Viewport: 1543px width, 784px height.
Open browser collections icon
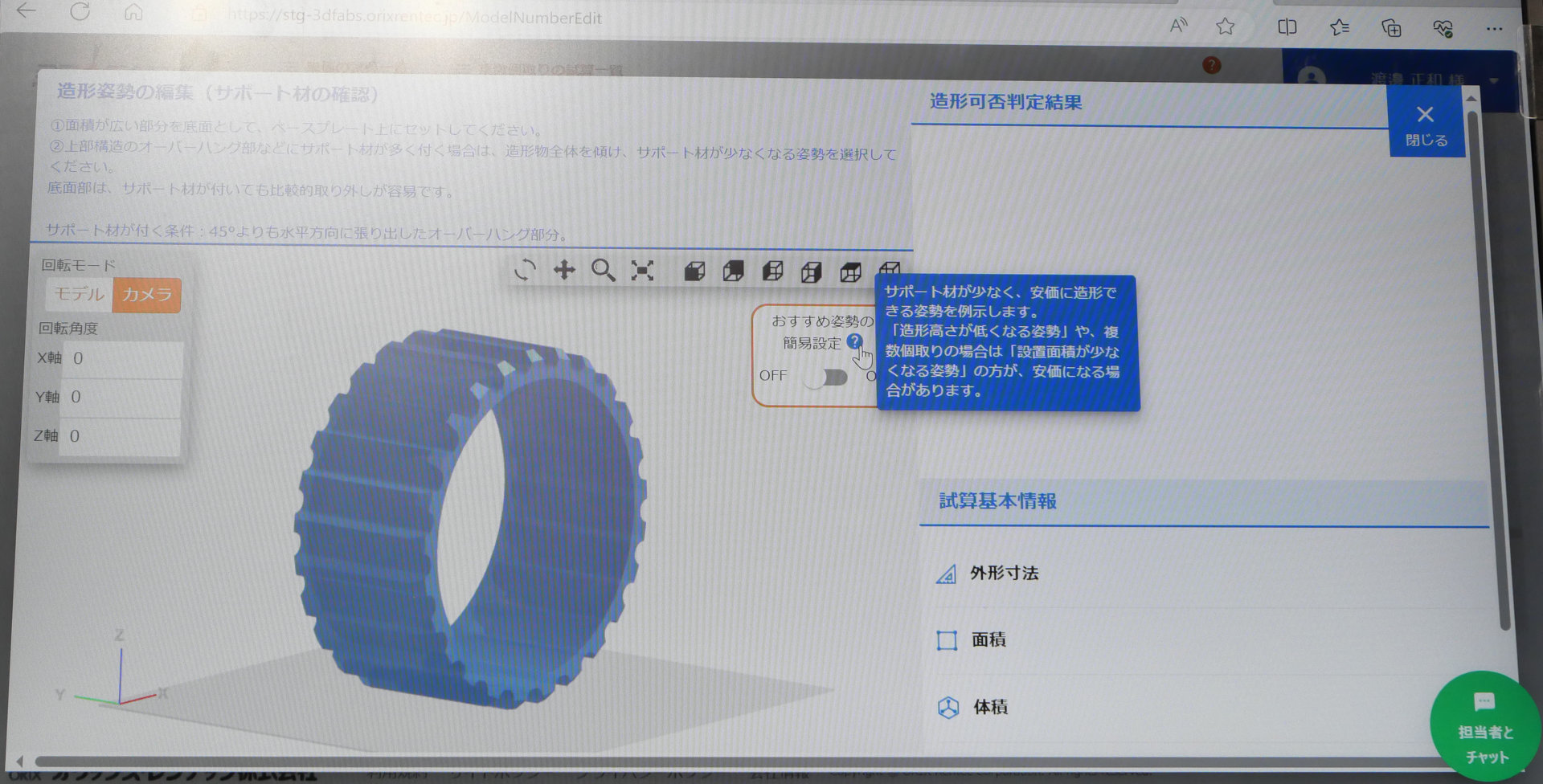tap(1391, 28)
